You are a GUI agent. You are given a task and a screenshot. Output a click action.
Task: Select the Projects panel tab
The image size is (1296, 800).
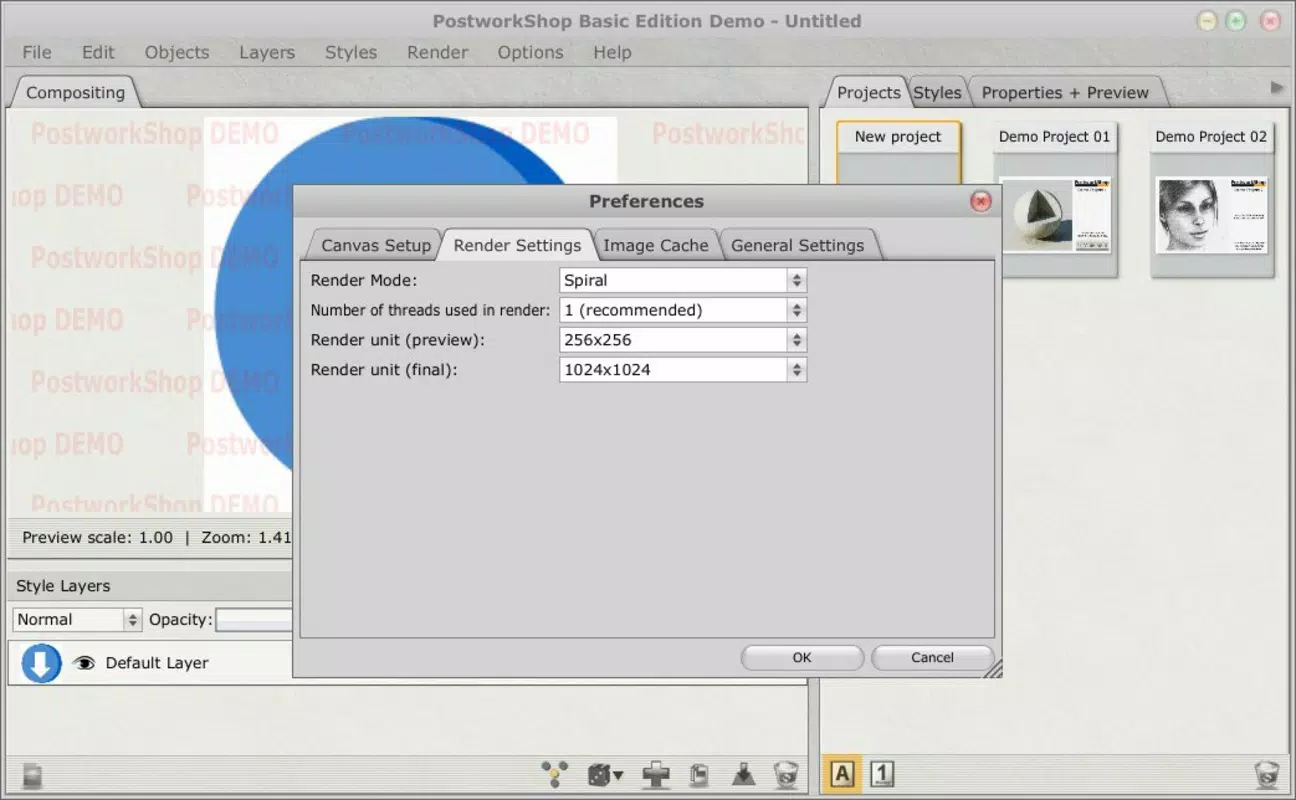click(x=868, y=92)
